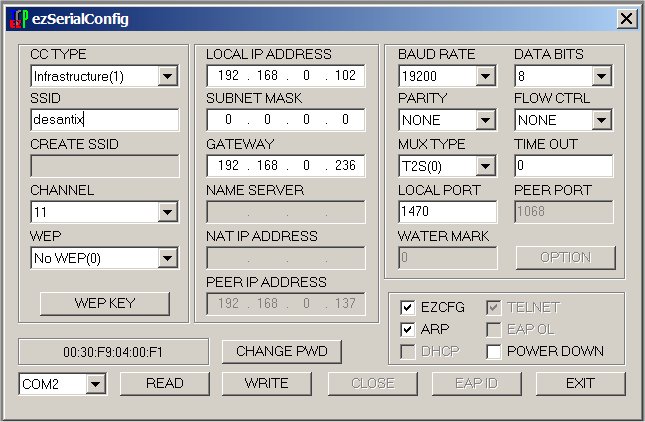Screen dimensions: 645x422
Task: Click the GATEWAY address field
Action: tap(286, 166)
